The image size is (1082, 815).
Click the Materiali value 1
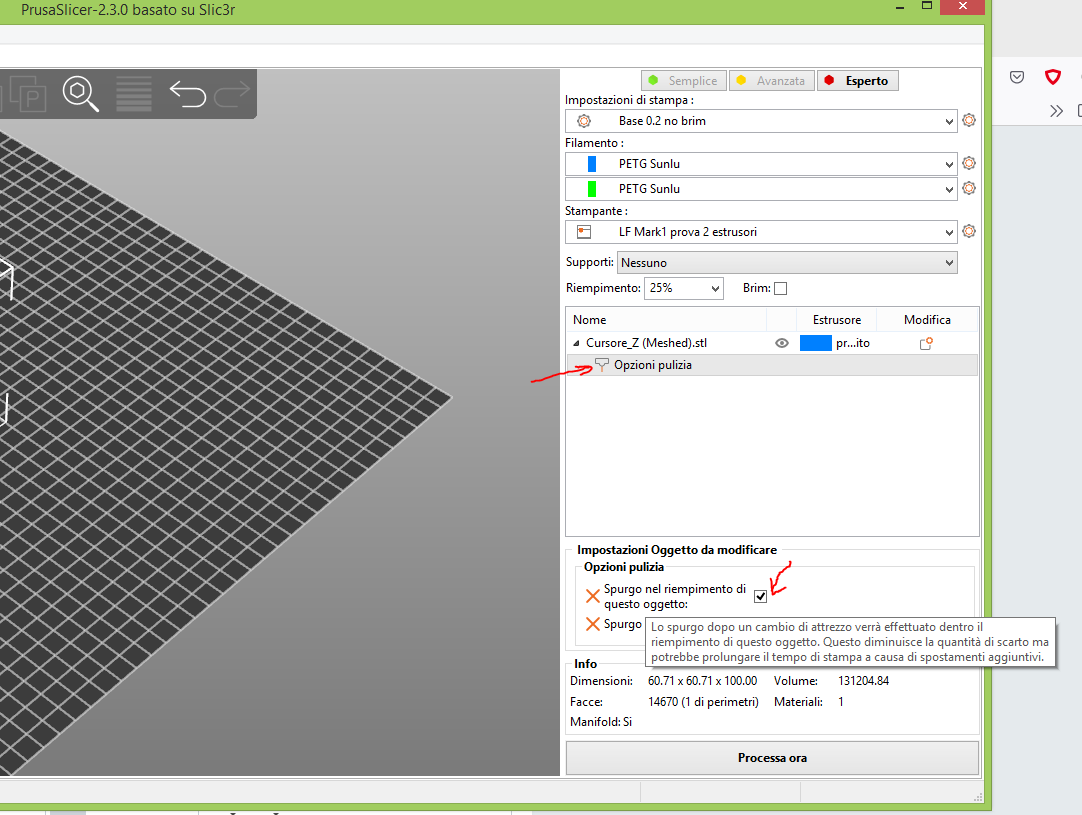840,702
